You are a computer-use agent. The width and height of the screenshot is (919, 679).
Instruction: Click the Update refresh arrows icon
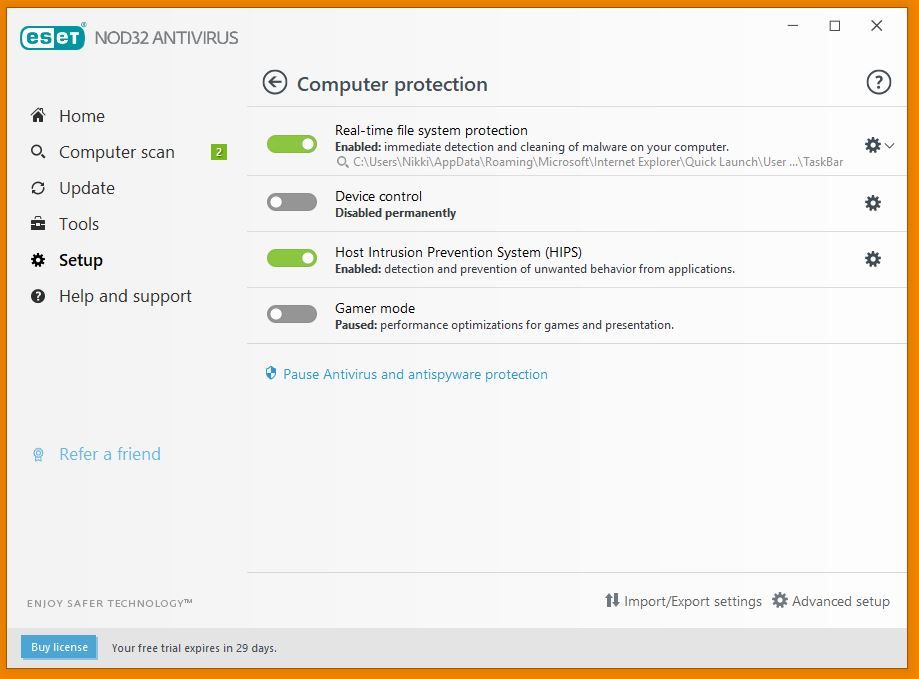click(38, 188)
